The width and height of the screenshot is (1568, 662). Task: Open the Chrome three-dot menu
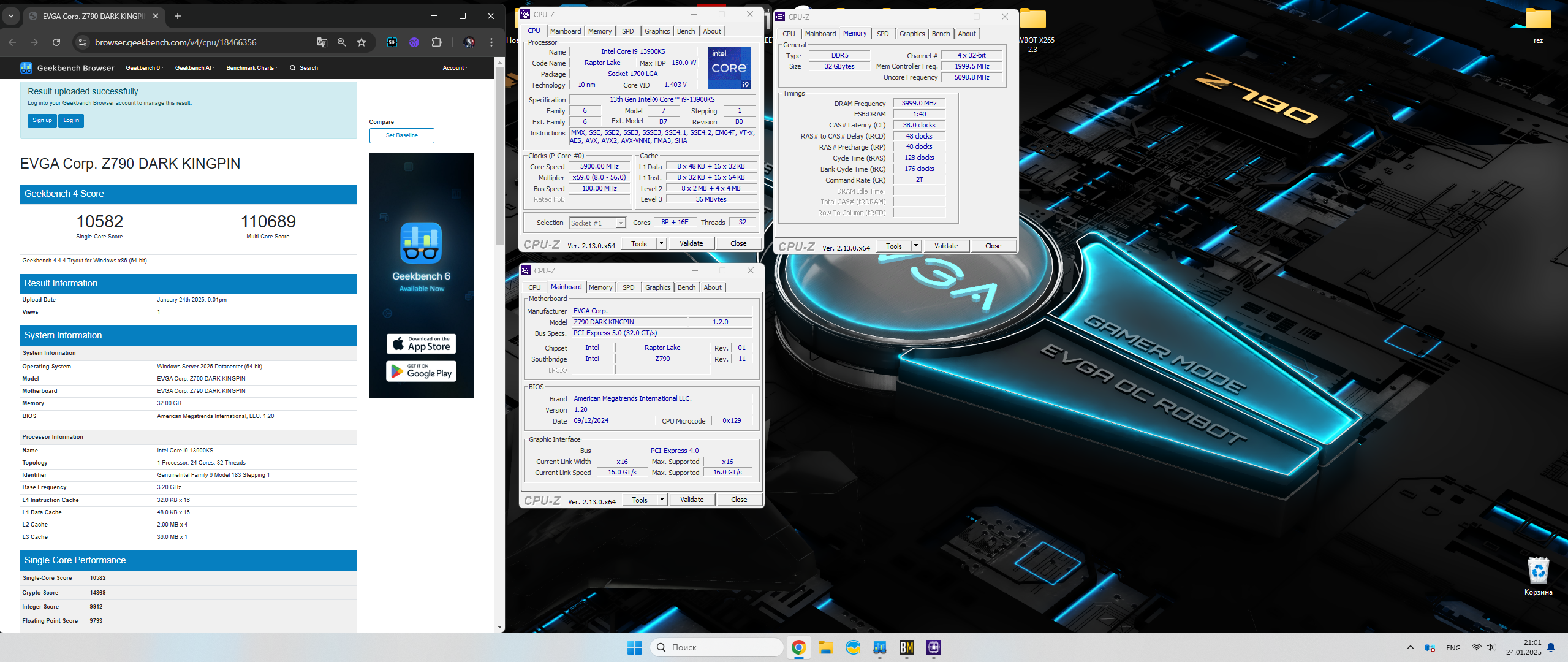click(x=491, y=42)
